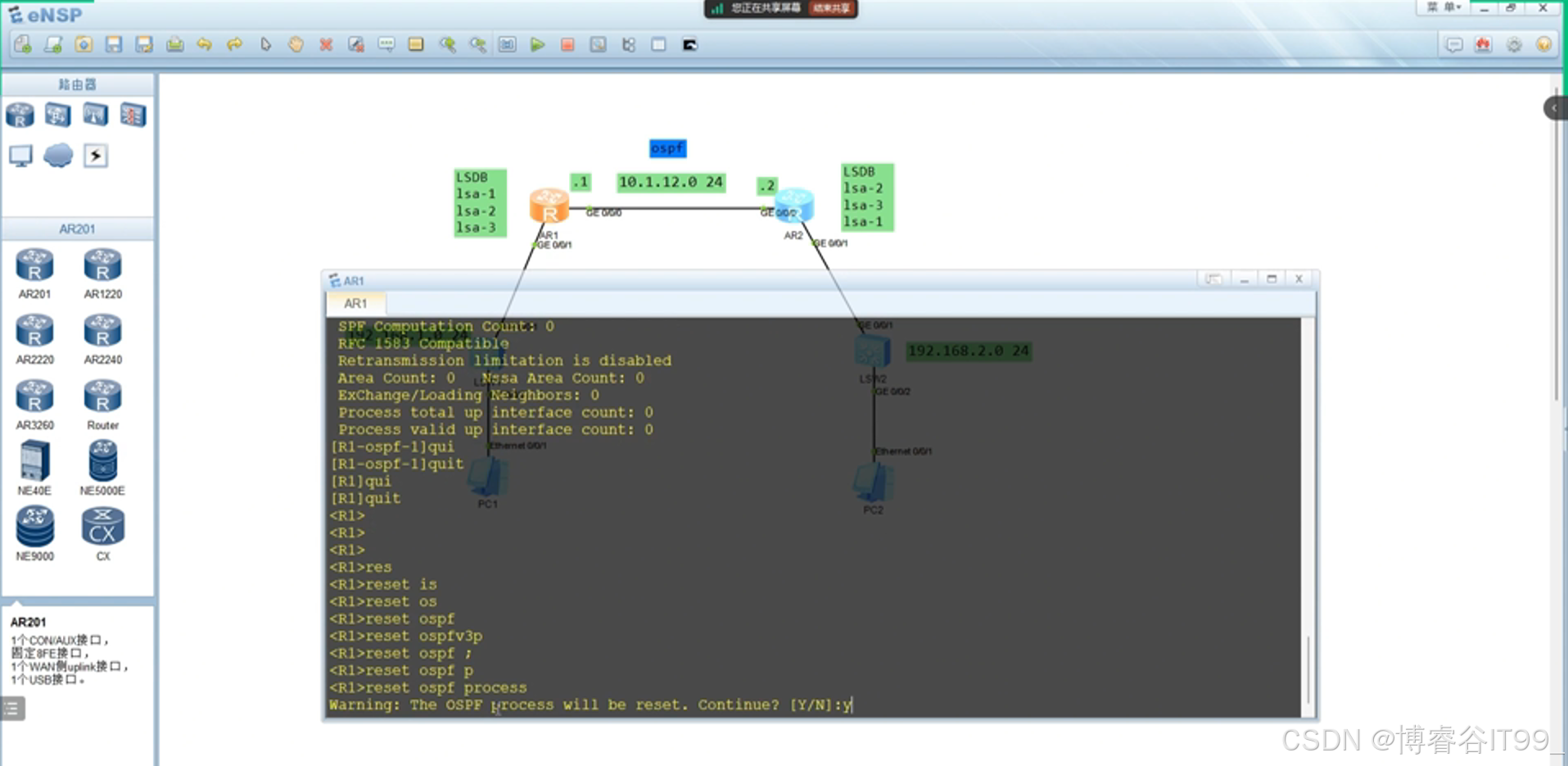Open the forum chat icon at top right
The image size is (1568, 766).
(1454, 45)
